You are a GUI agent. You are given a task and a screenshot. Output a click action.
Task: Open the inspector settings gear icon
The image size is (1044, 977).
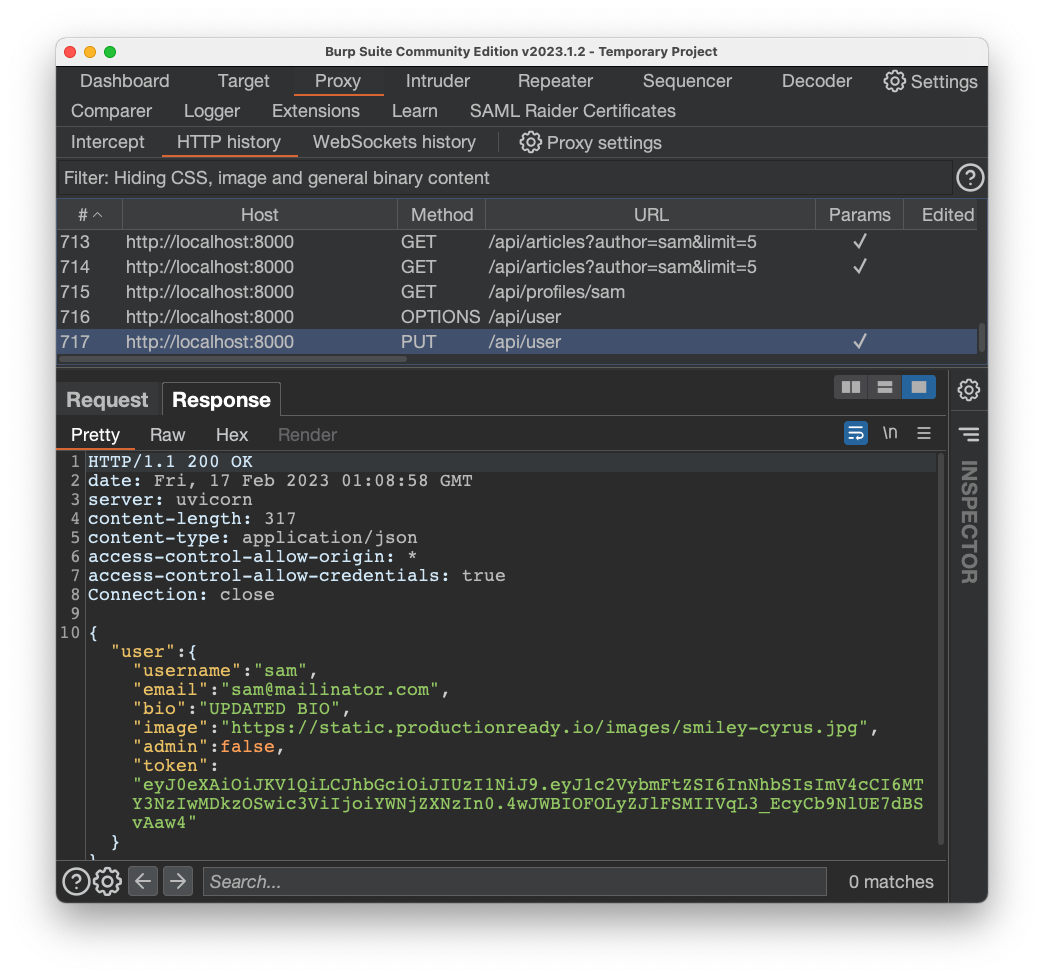(x=968, y=390)
